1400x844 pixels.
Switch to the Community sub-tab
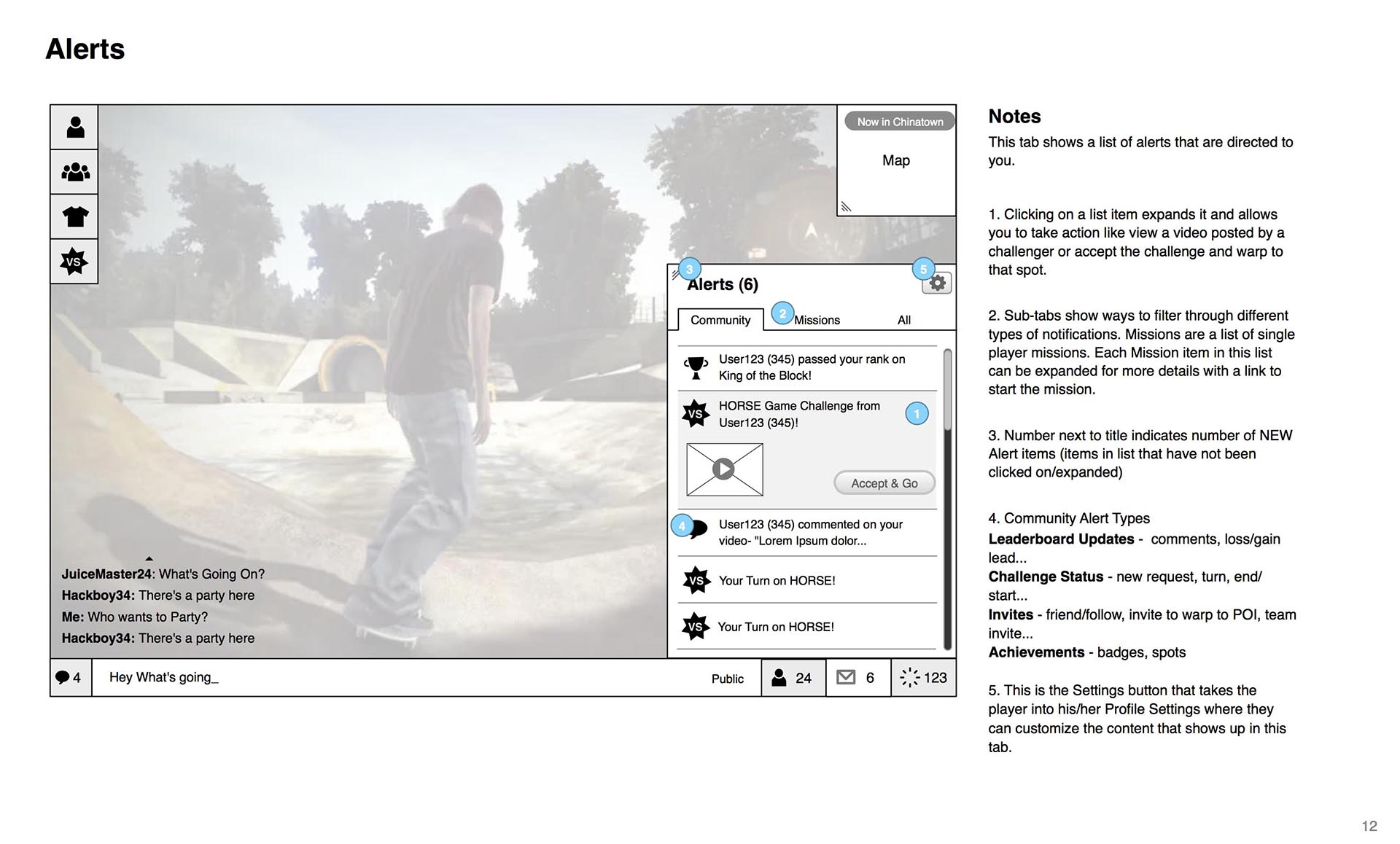click(720, 320)
